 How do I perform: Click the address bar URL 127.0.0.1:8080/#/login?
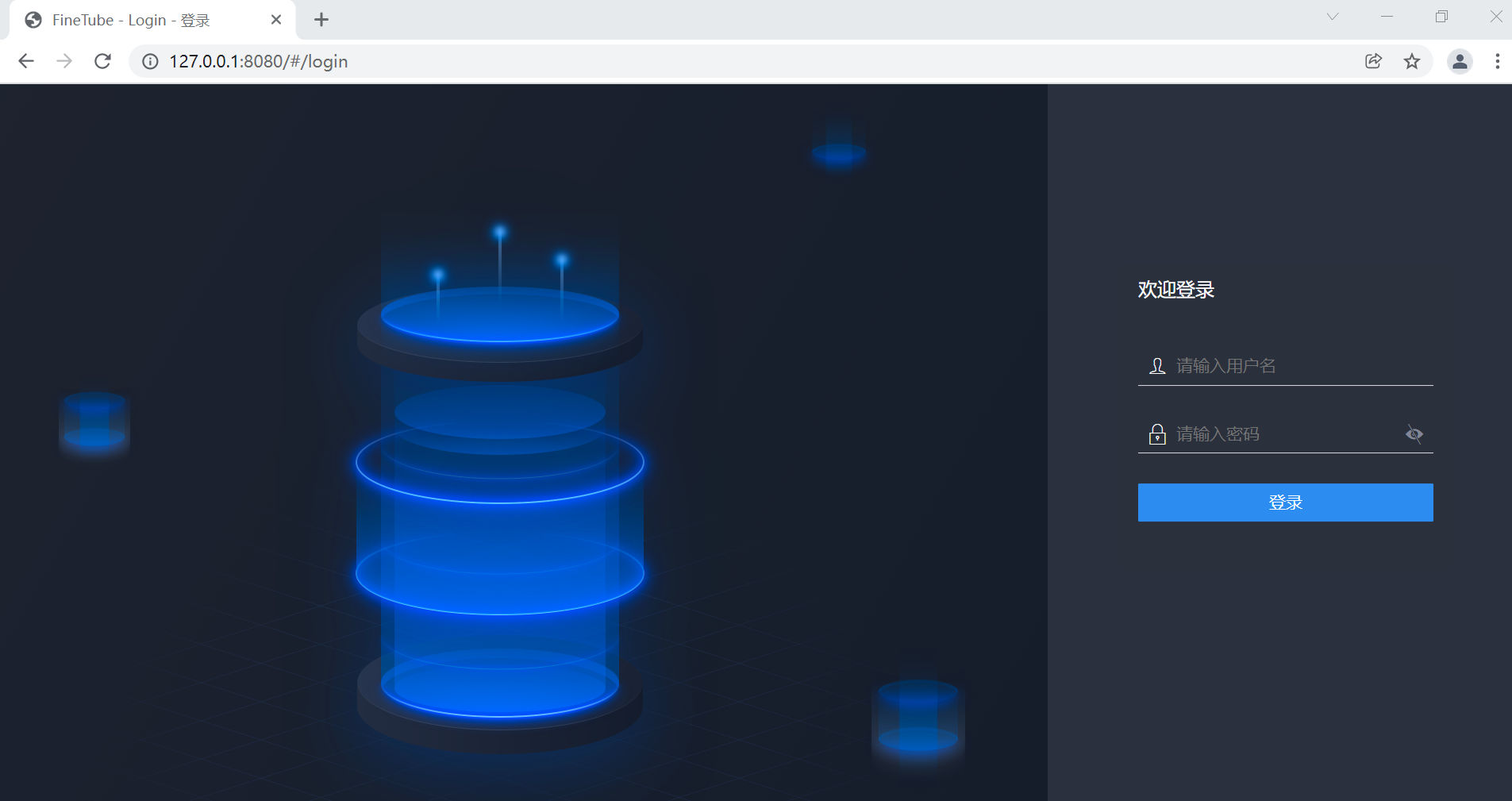tap(259, 61)
